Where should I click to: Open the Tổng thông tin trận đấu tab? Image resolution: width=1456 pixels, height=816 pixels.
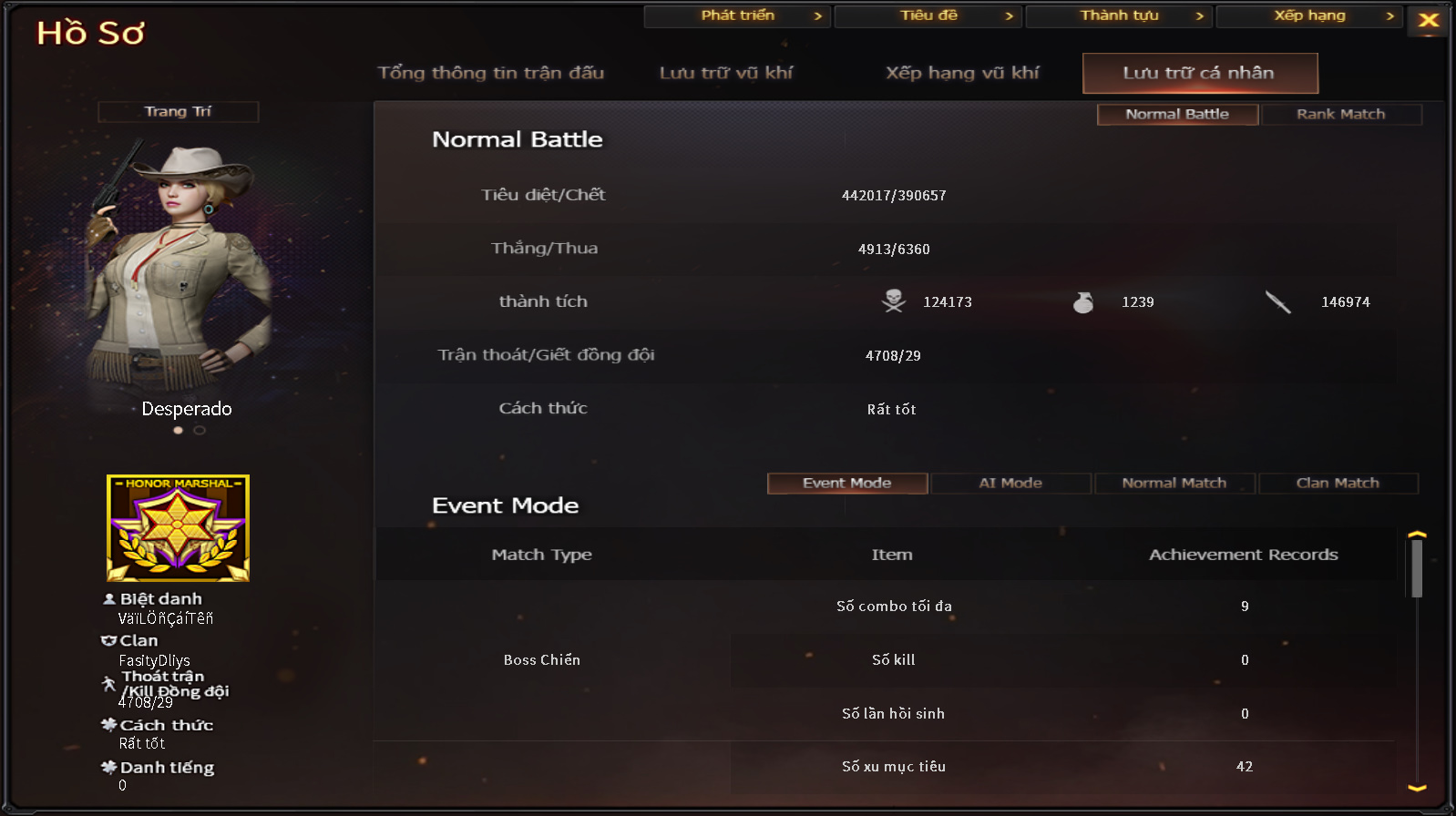[x=491, y=73]
